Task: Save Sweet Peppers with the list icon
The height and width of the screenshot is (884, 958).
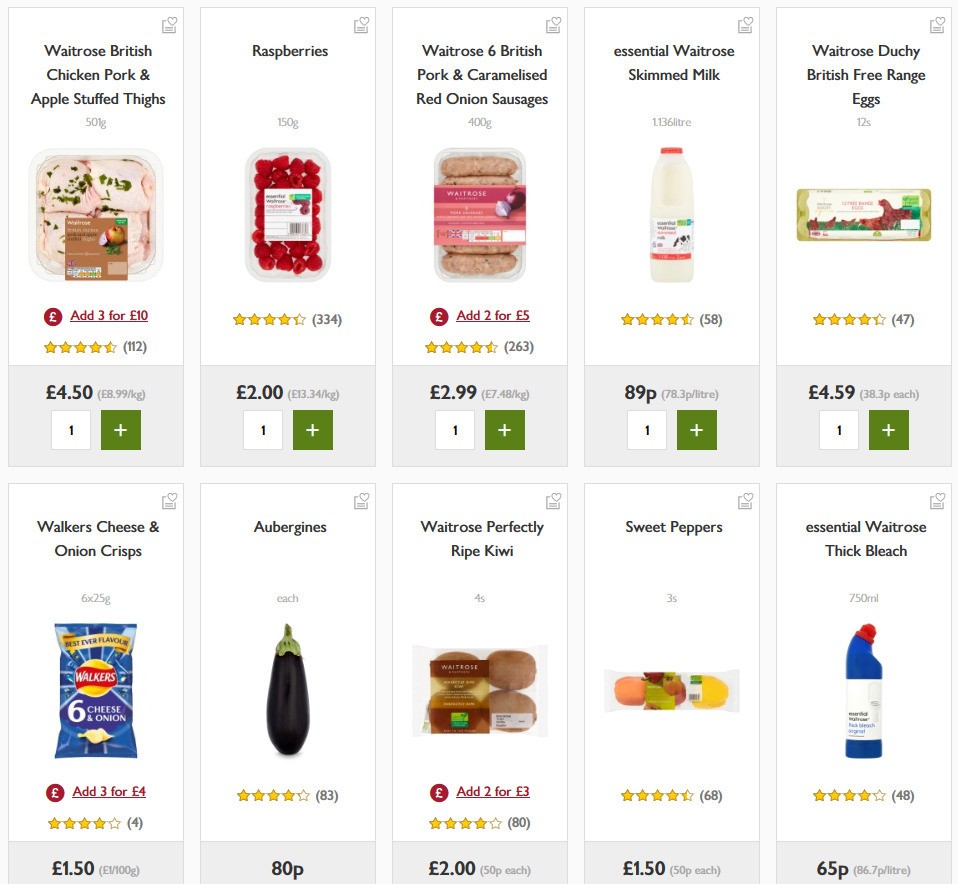Action: point(745,500)
